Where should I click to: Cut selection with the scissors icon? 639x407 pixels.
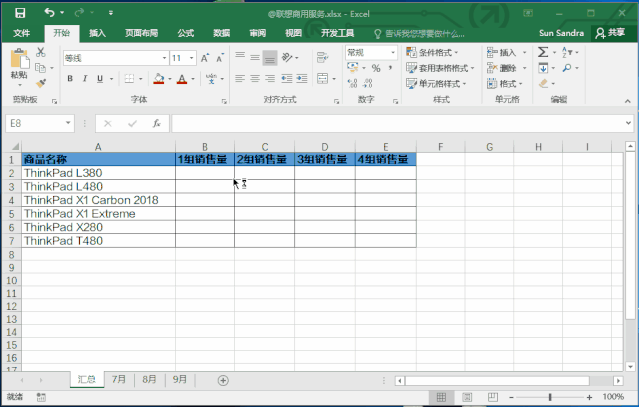pyautogui.click(x=41, y=52)
